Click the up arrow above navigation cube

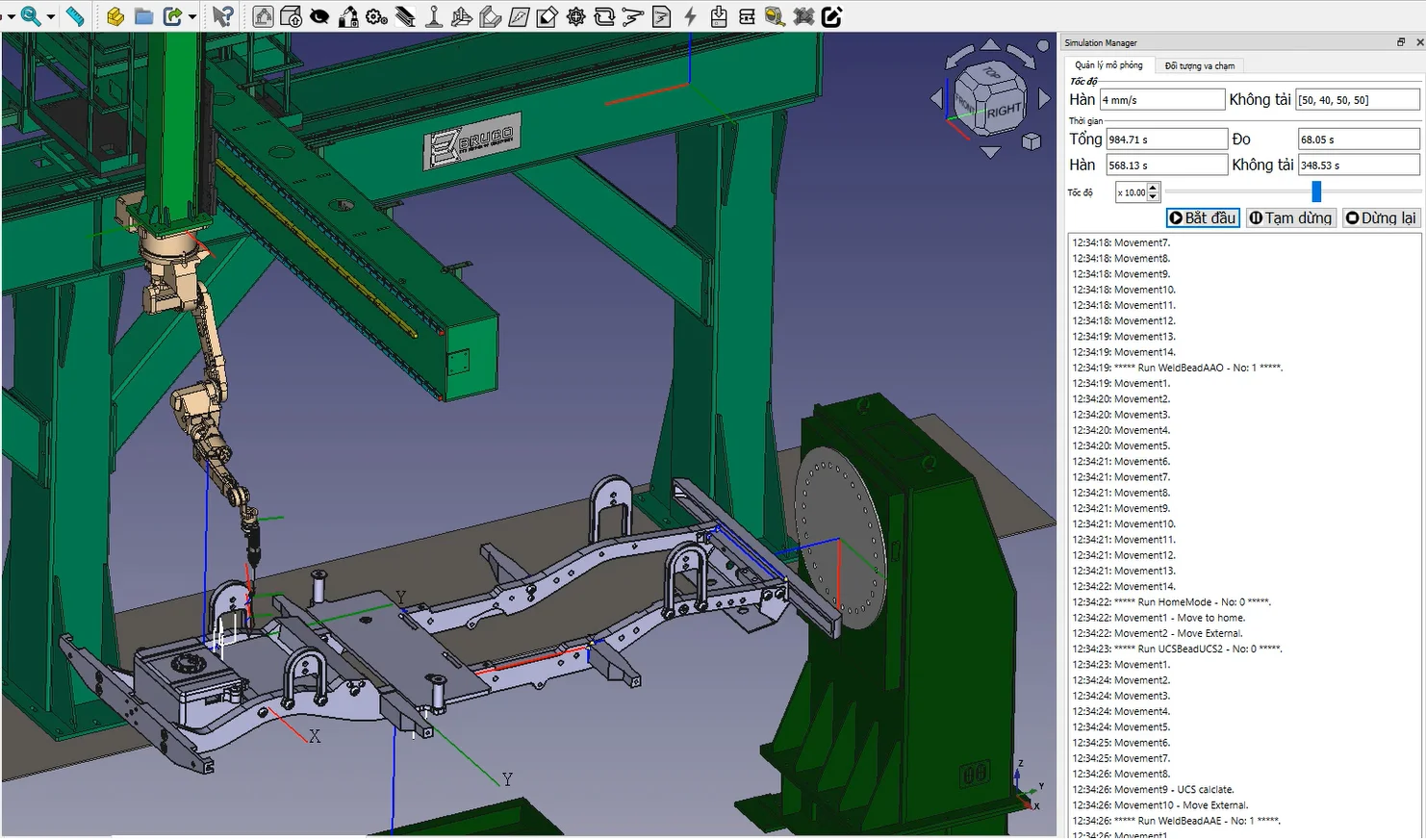(x=990, y=44)
